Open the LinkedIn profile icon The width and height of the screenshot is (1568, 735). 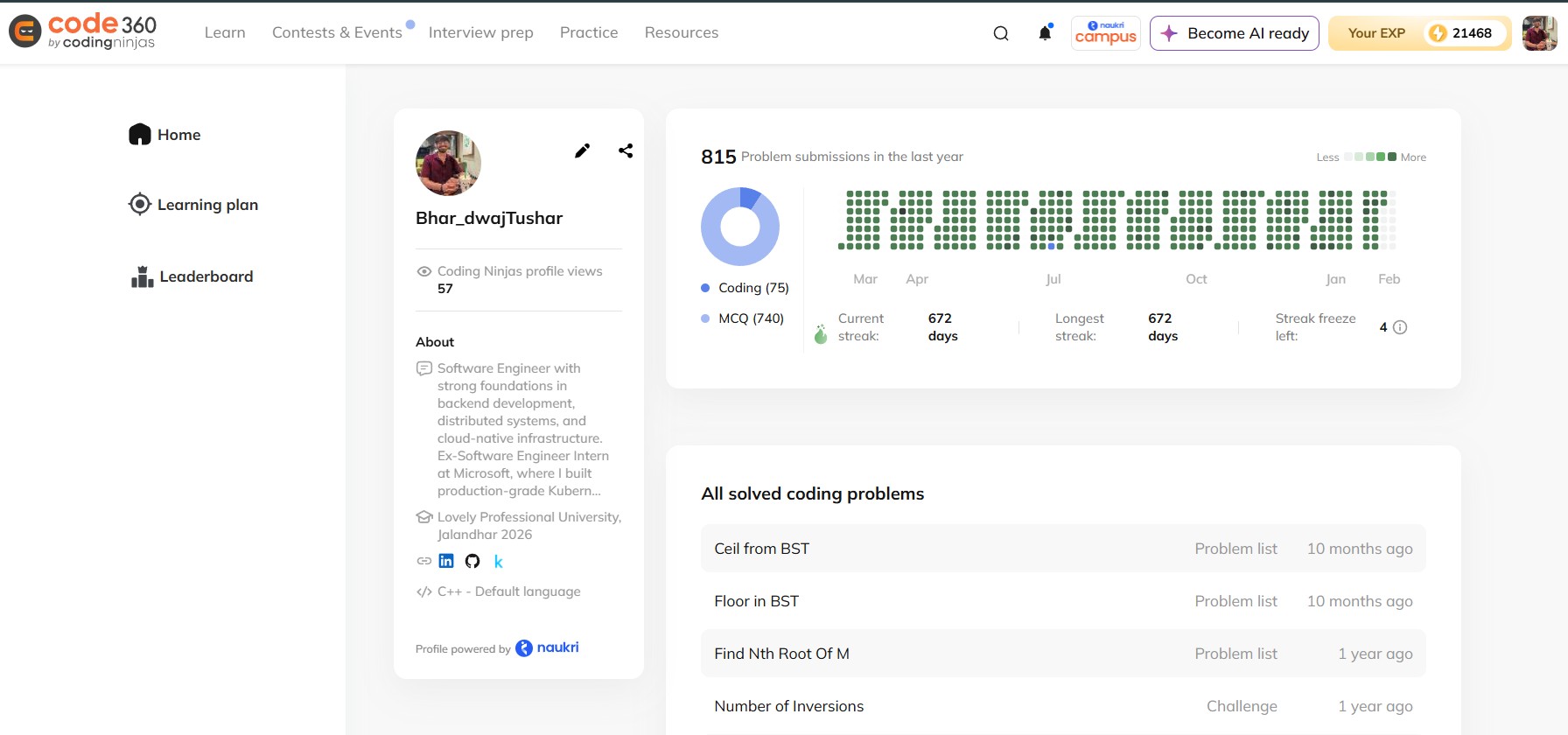coord(446,561)
